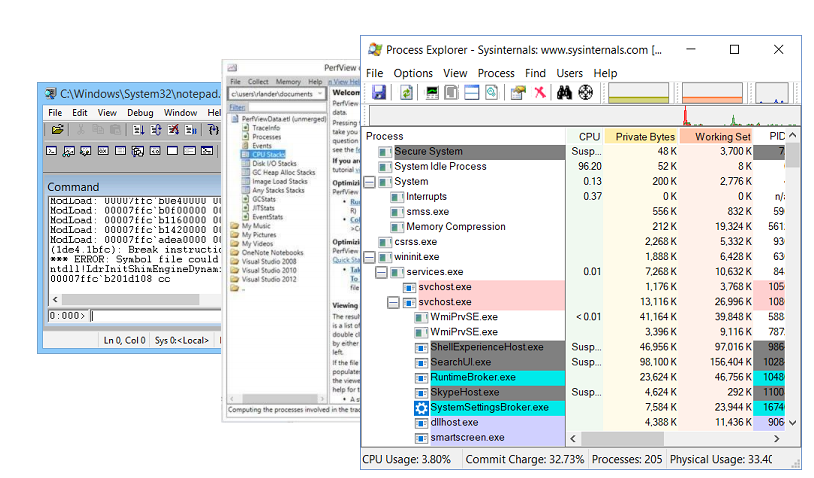Open the Options menu in Process Explorer
This screenshot has width=814, height=478.
[413, 73]
